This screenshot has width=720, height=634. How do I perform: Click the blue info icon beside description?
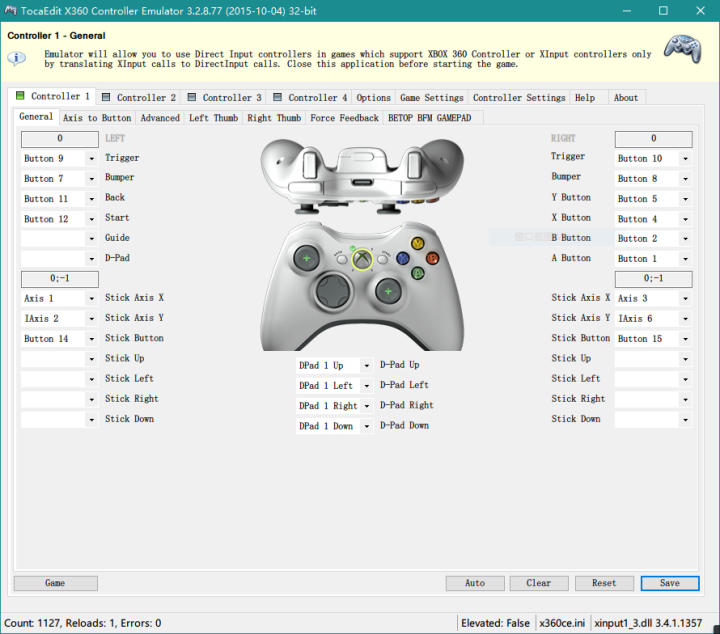coord(17,58)
